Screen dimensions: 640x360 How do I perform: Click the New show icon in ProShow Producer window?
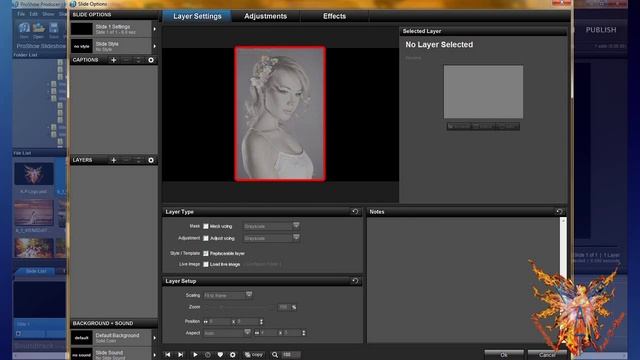[x=24, y=29]
